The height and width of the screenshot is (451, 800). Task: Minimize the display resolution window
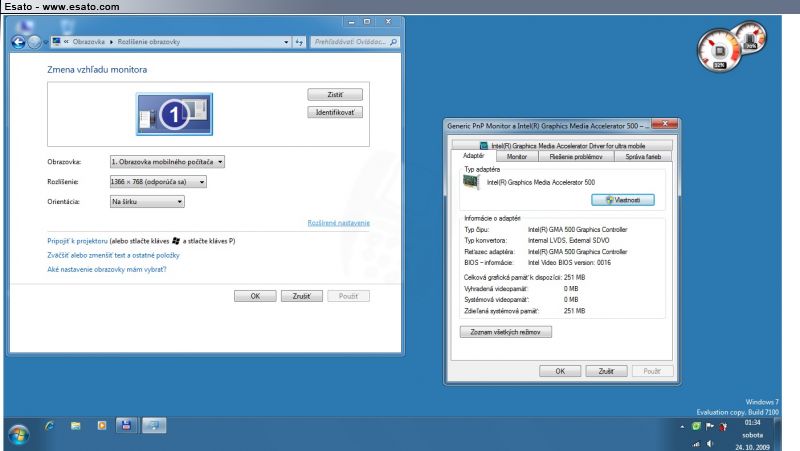(x=351, y=21)
